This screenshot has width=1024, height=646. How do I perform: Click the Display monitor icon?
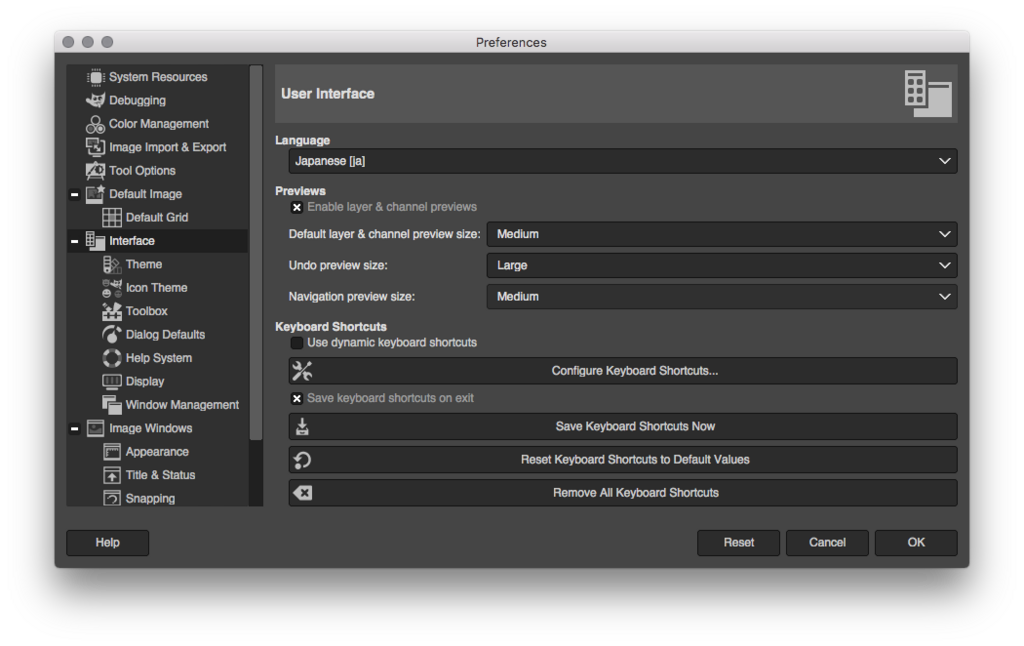(x=112, y=381)
